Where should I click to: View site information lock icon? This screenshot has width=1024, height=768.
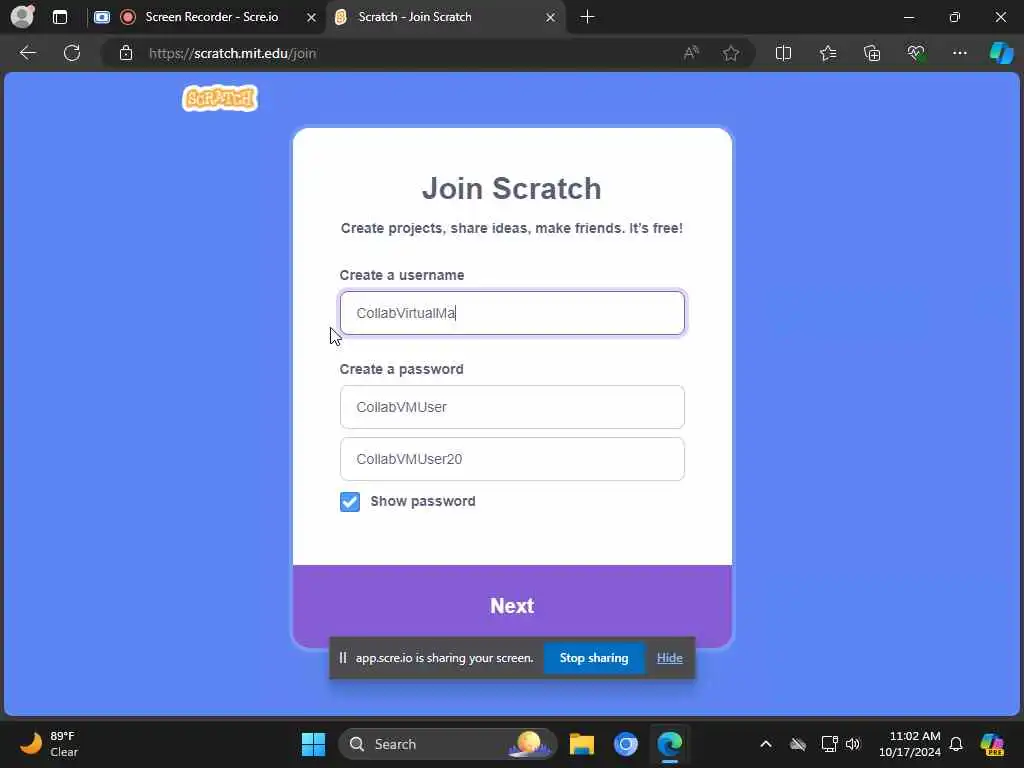pyautogui.click(x=126, y=53)
